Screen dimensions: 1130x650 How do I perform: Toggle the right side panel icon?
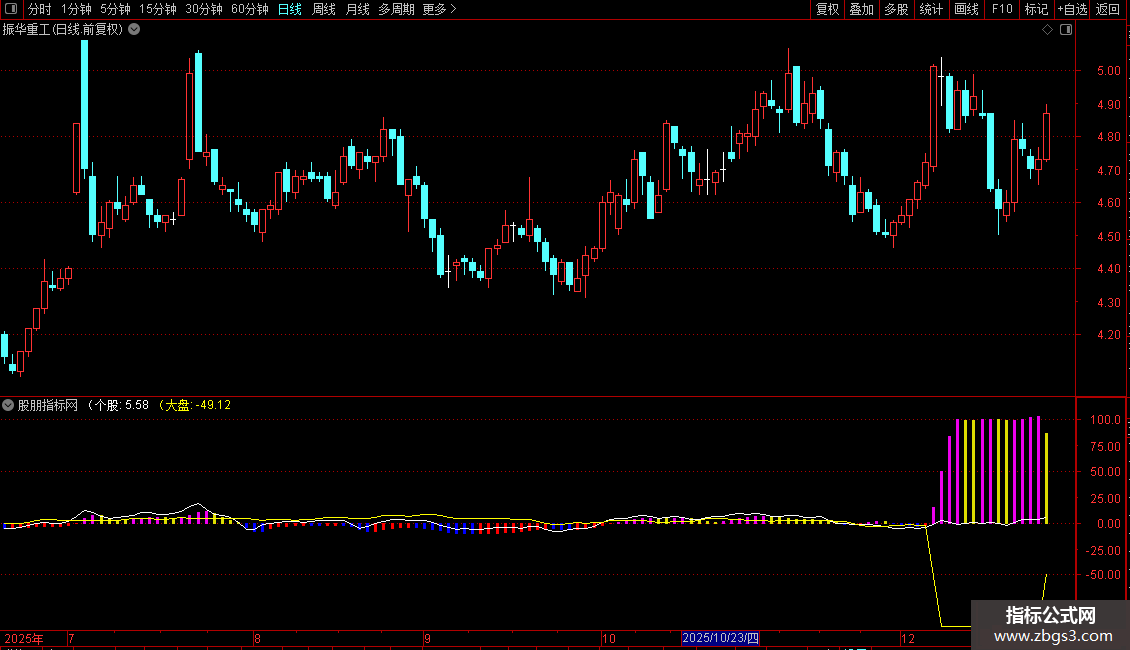tap(1066, 30)
